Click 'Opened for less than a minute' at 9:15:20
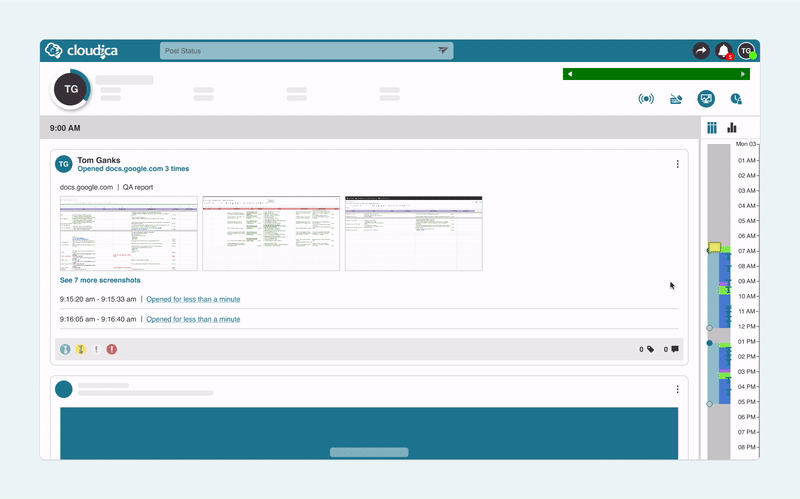The width and height of the screenshot is (800, 499). click(193, 299)
